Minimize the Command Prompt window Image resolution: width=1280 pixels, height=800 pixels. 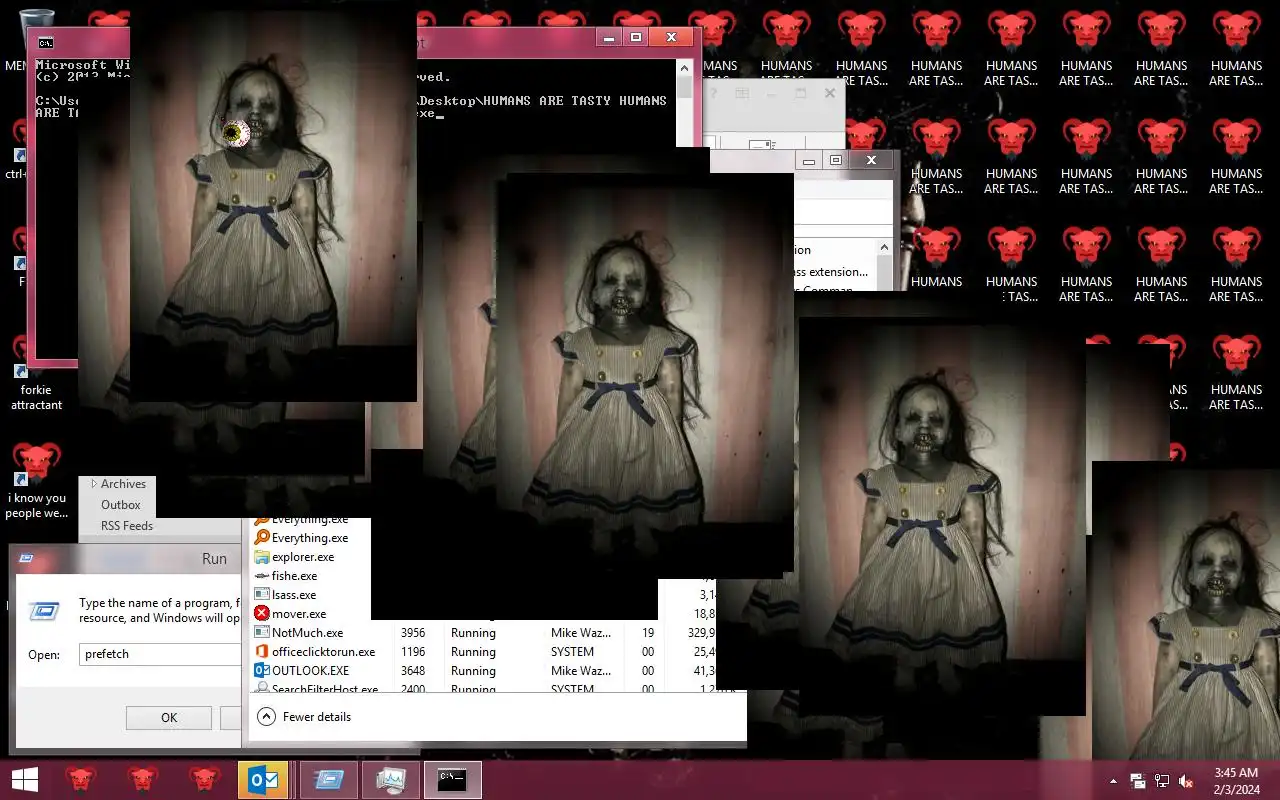(610, 37)
